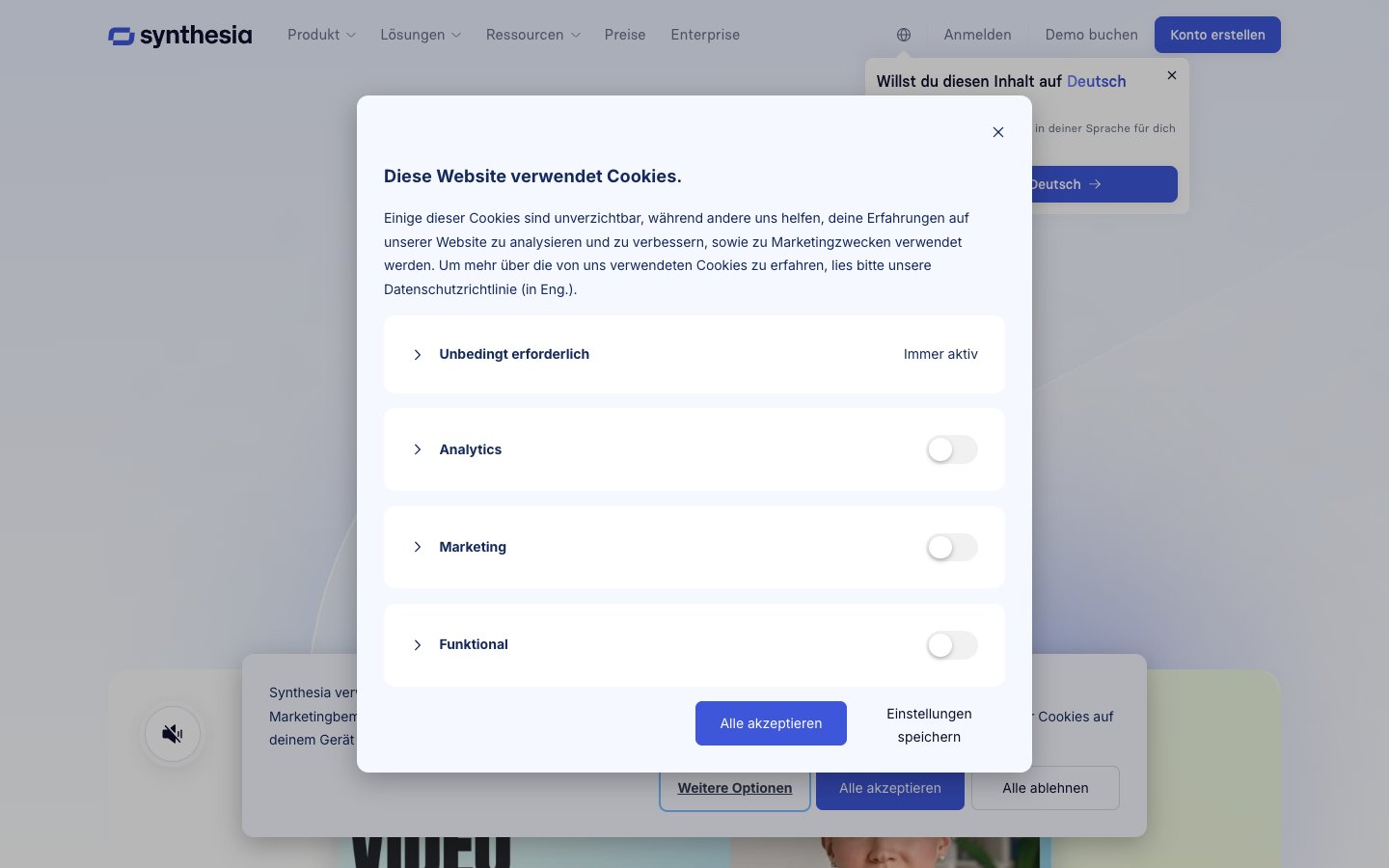
Task: Expand the Unbedingt erforderlich section
Action: 418,355
